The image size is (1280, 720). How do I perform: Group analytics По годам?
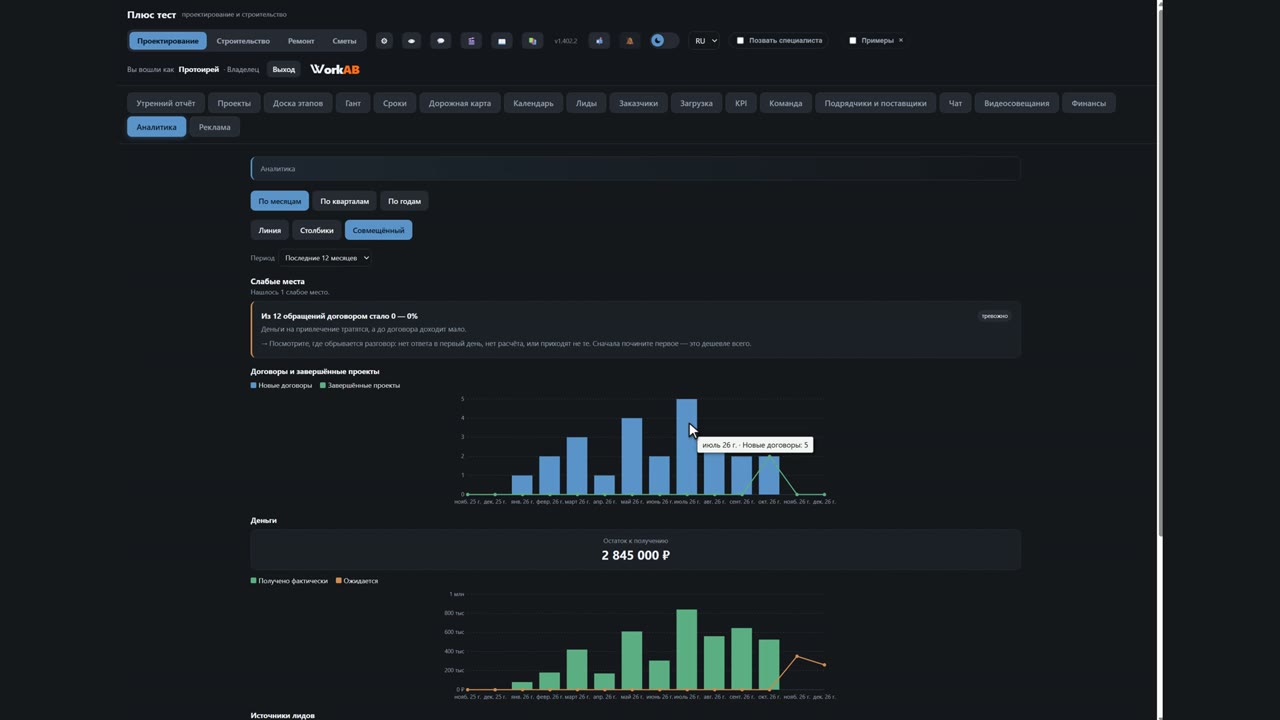point(404,201)
